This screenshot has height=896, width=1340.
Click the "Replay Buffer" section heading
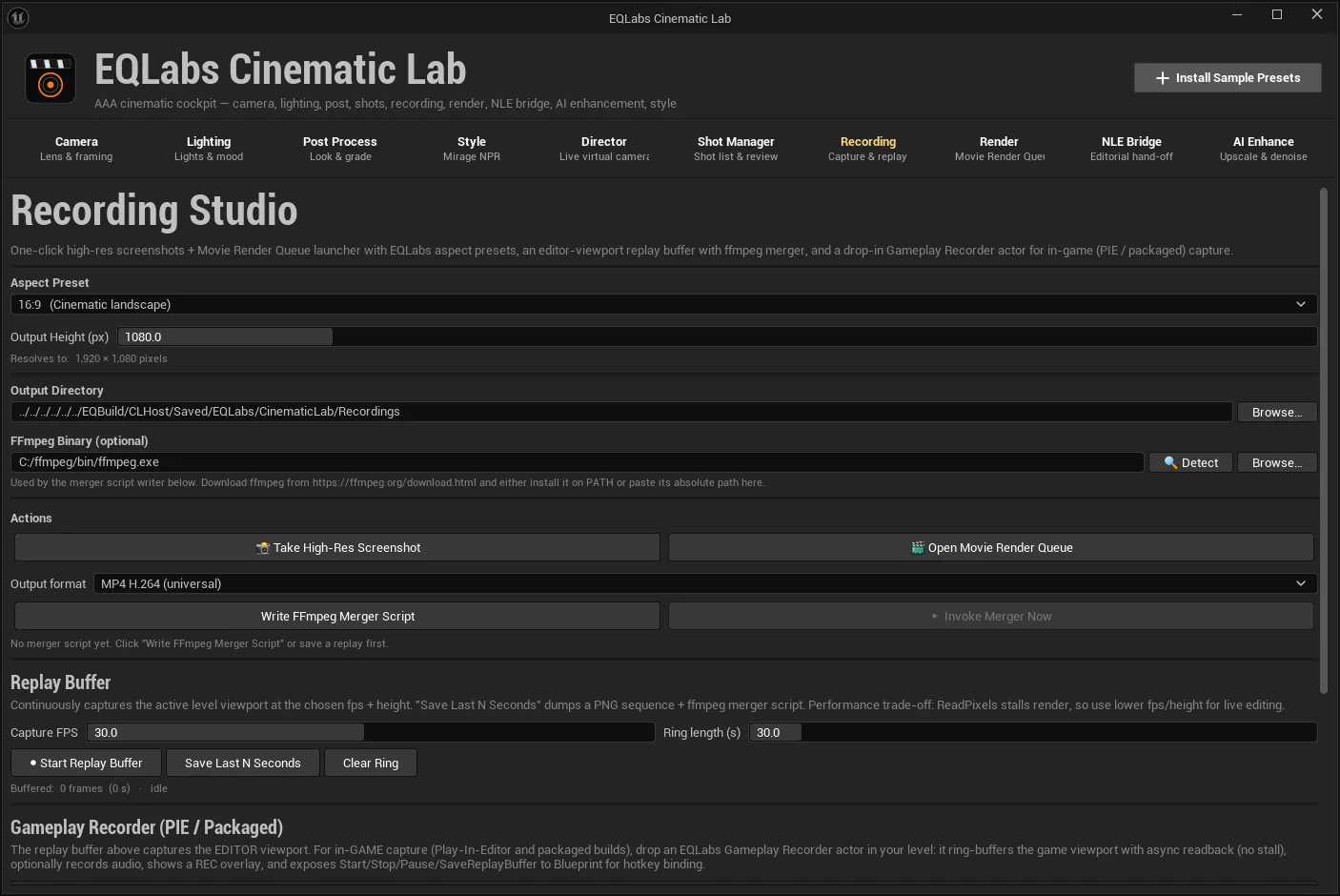[x=60, y=682]
